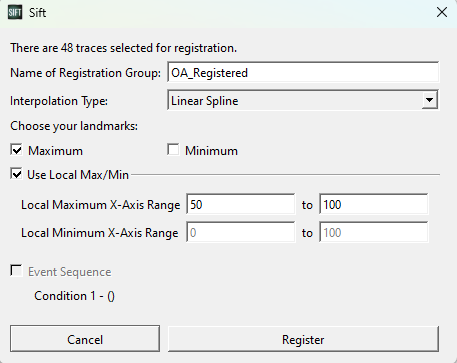The height and width of the screenshot is (363, 457).
Task: Click the '48 traces selected' message text
Action: pos(123,48)
